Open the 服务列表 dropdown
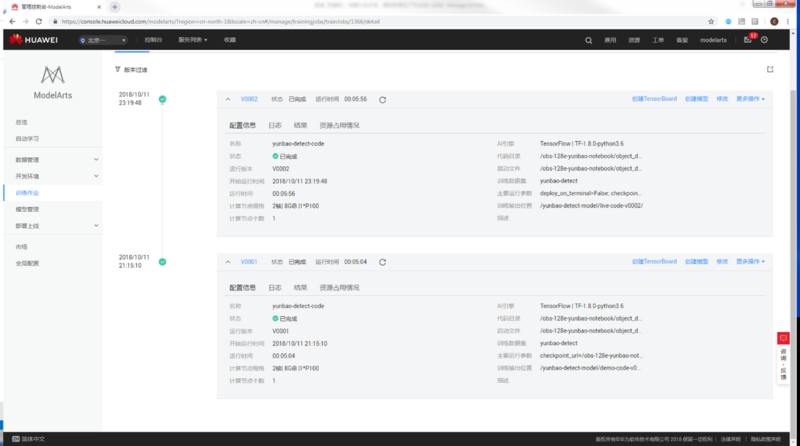Image resolution: width=800 pixels, height=446 pixels. click(192, 40)
